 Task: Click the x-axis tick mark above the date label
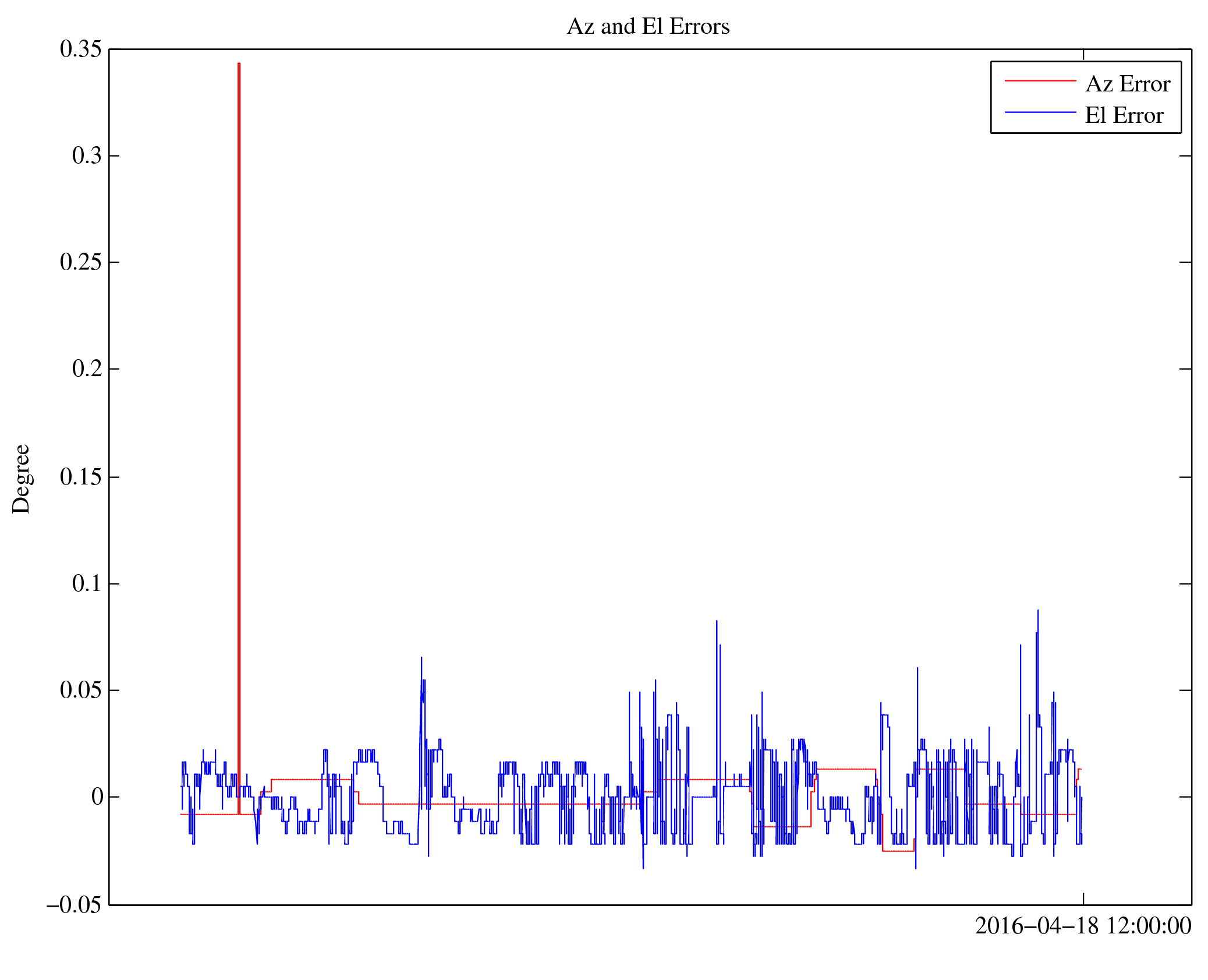coord(1083,898)
